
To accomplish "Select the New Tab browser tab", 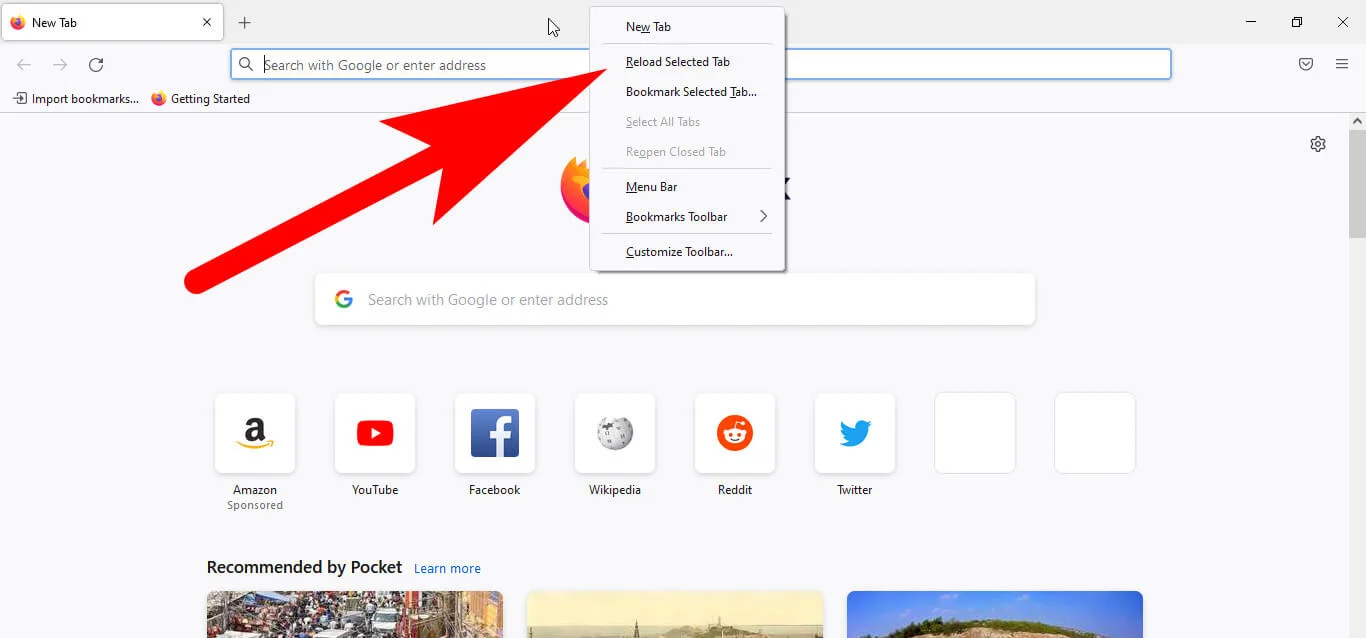I will click(112, 22).
